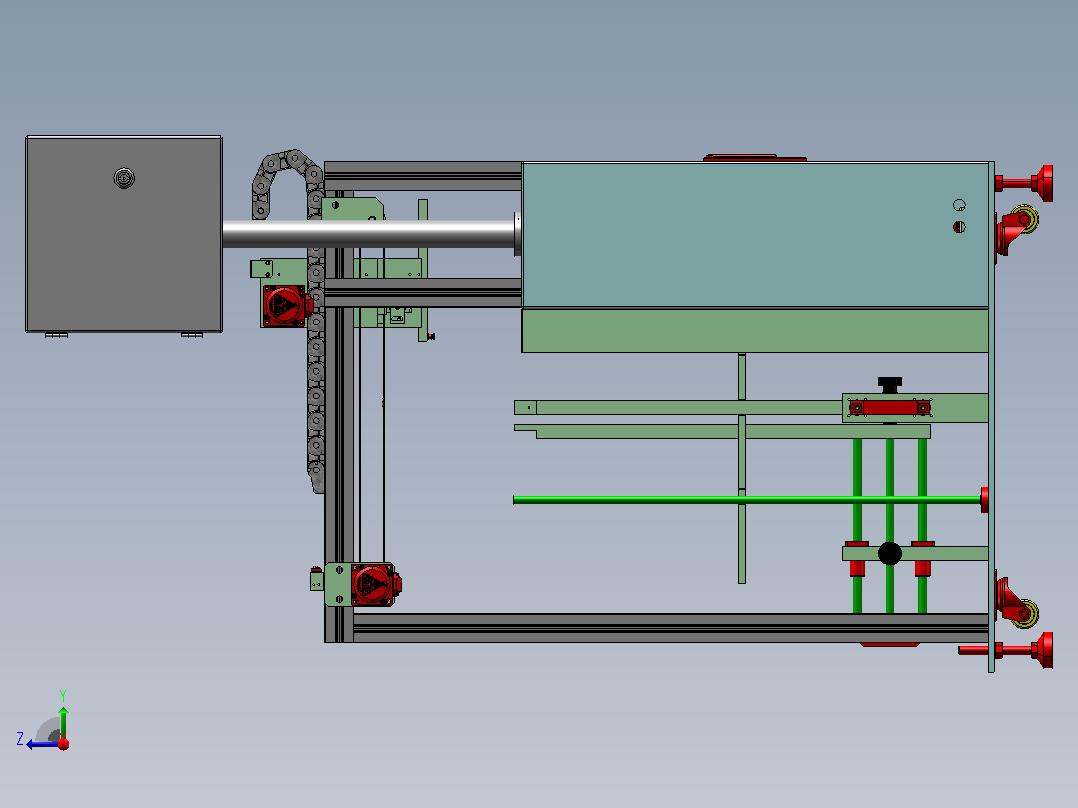Viewport: 1078px width, 808px height.
Task: Select the red clamp bar under the black star knob
Action: pyautogui.click(x=890, y=408)
